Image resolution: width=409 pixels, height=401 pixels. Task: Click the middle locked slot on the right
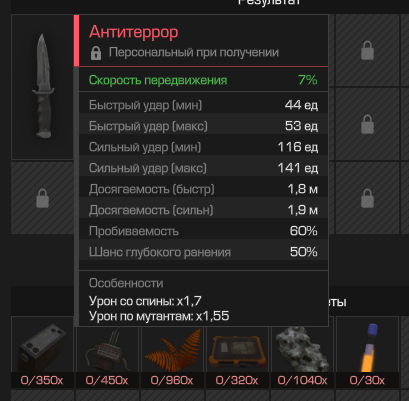pyautogui.click(x=367, y=124)
